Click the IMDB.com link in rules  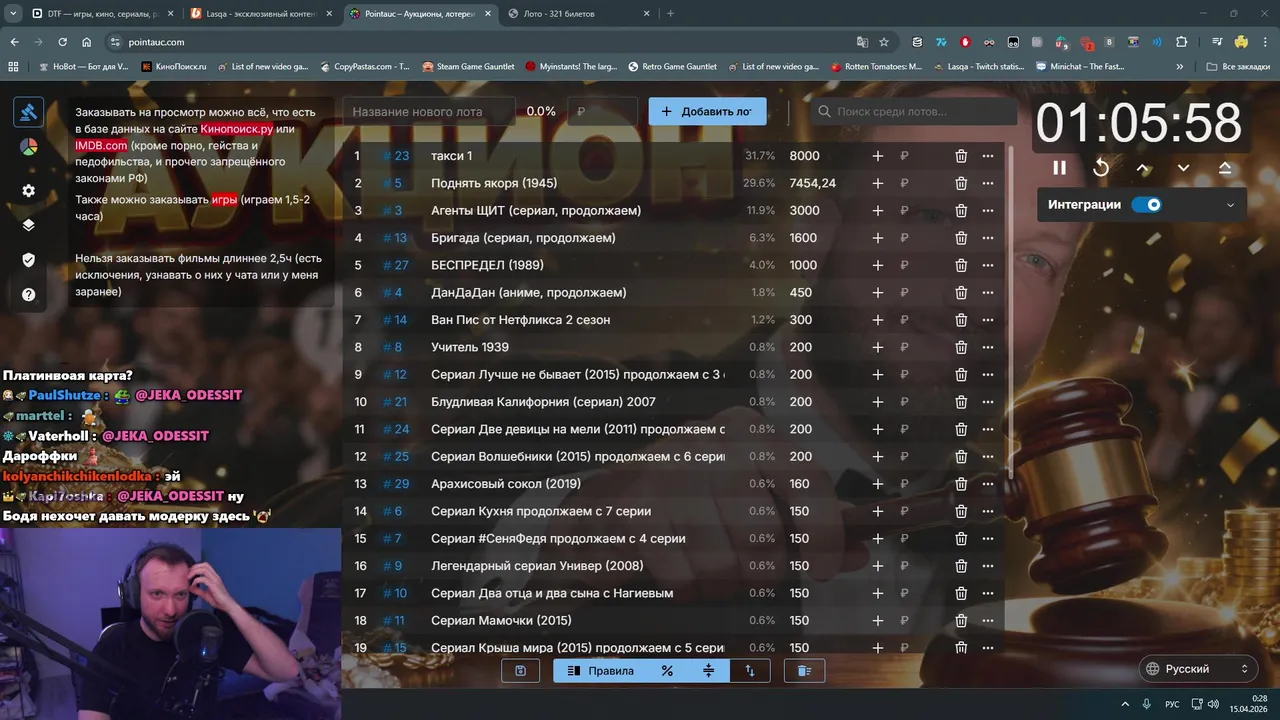(x=101, y=145)
